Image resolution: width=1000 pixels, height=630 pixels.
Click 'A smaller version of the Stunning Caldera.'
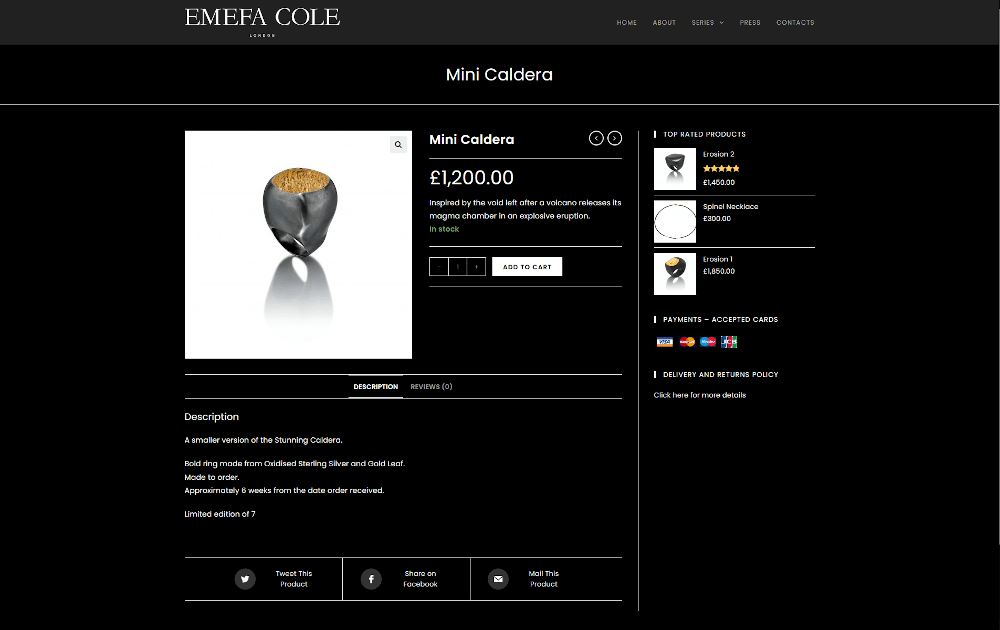click(263, 440)
